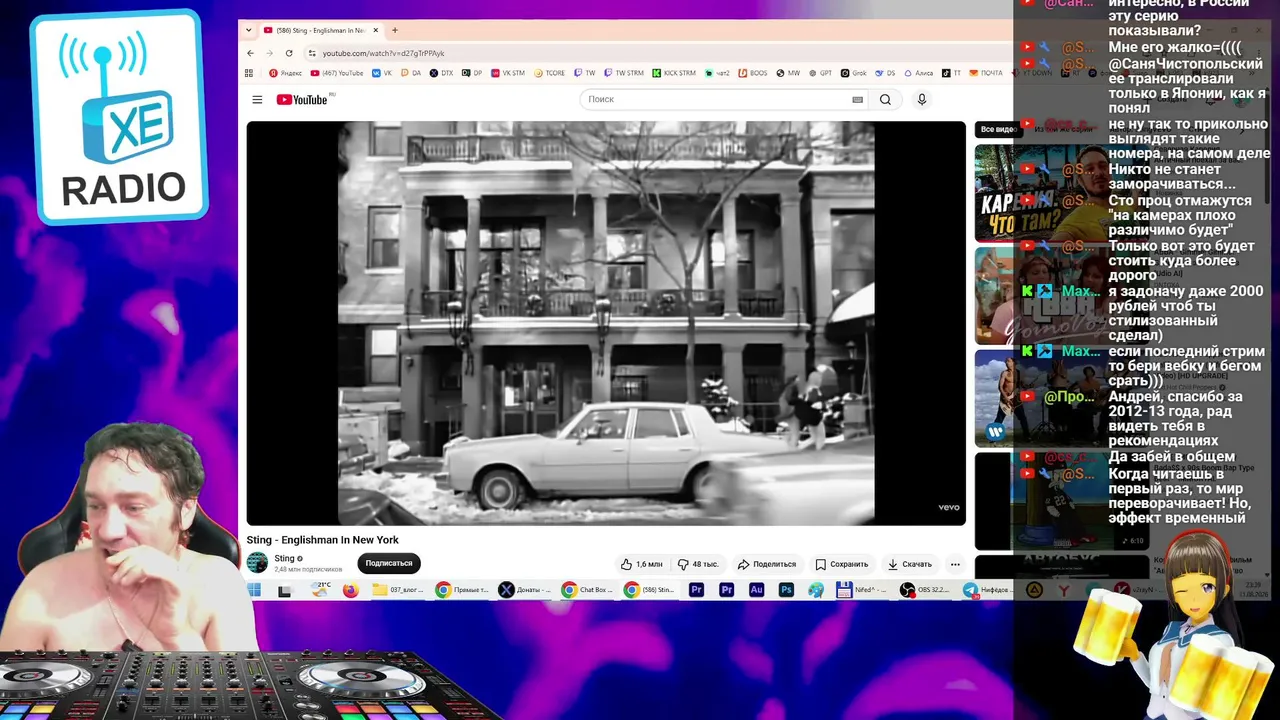
Task: Save the video with Сохранить
Action: click(842, 564)
